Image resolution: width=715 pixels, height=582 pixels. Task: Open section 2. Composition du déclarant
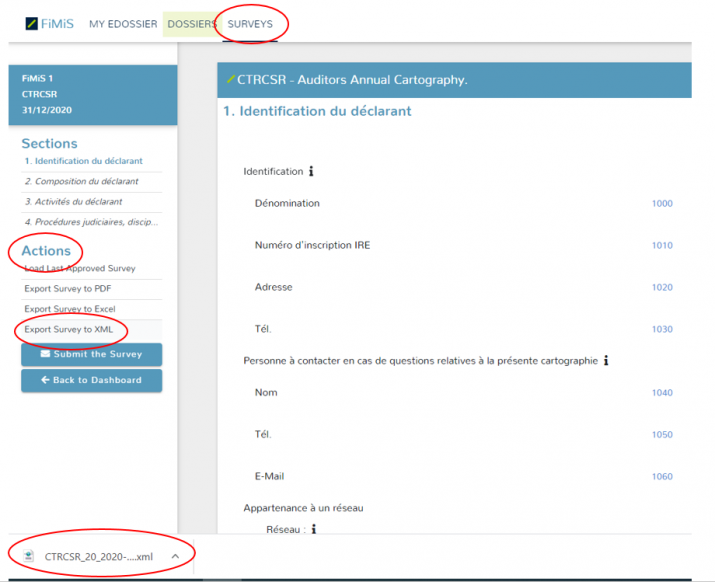coord(81,181)
